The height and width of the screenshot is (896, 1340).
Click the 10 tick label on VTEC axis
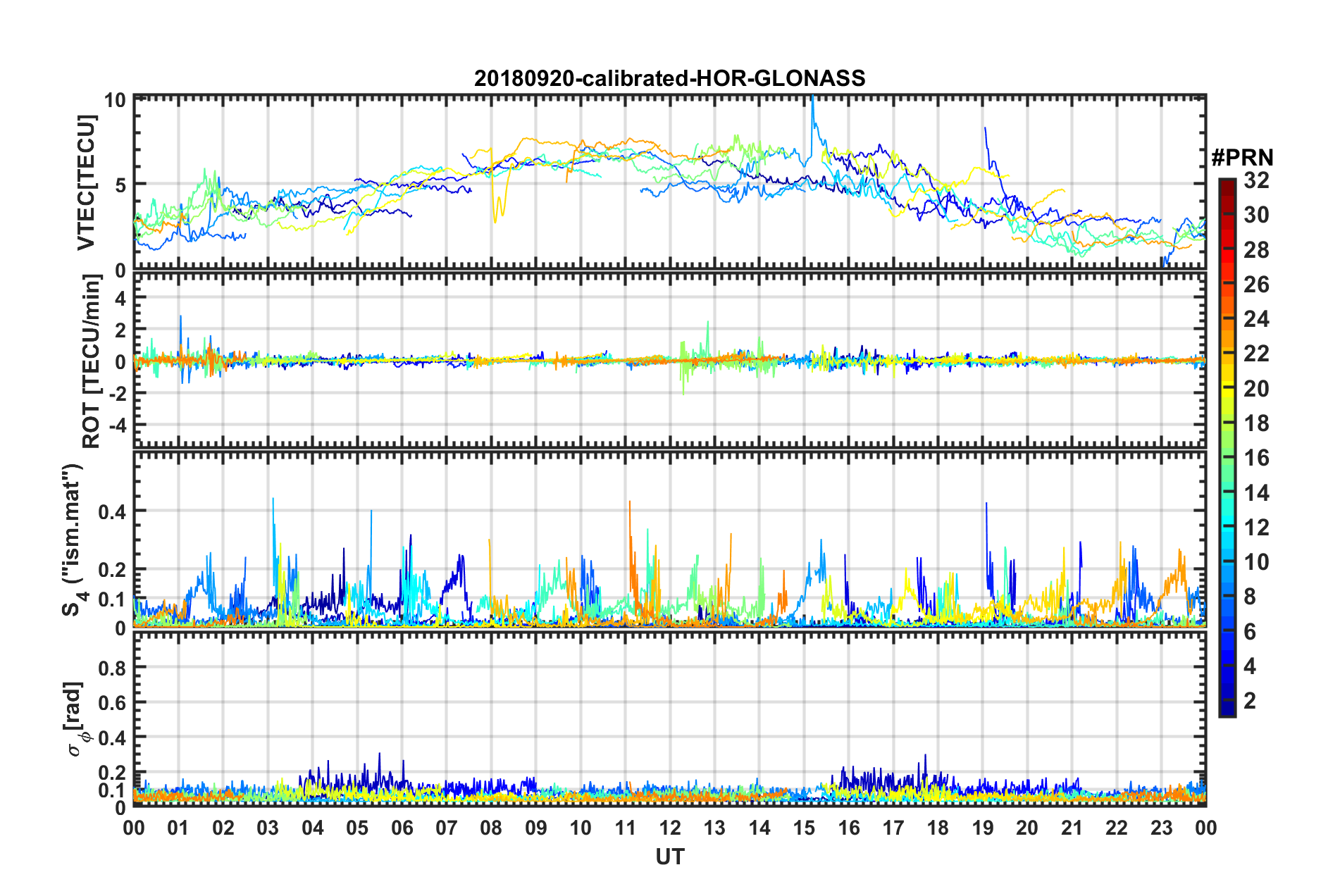115,99
